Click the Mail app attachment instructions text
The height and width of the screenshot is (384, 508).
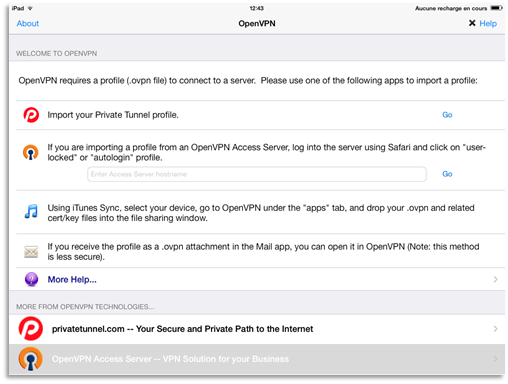263,252
